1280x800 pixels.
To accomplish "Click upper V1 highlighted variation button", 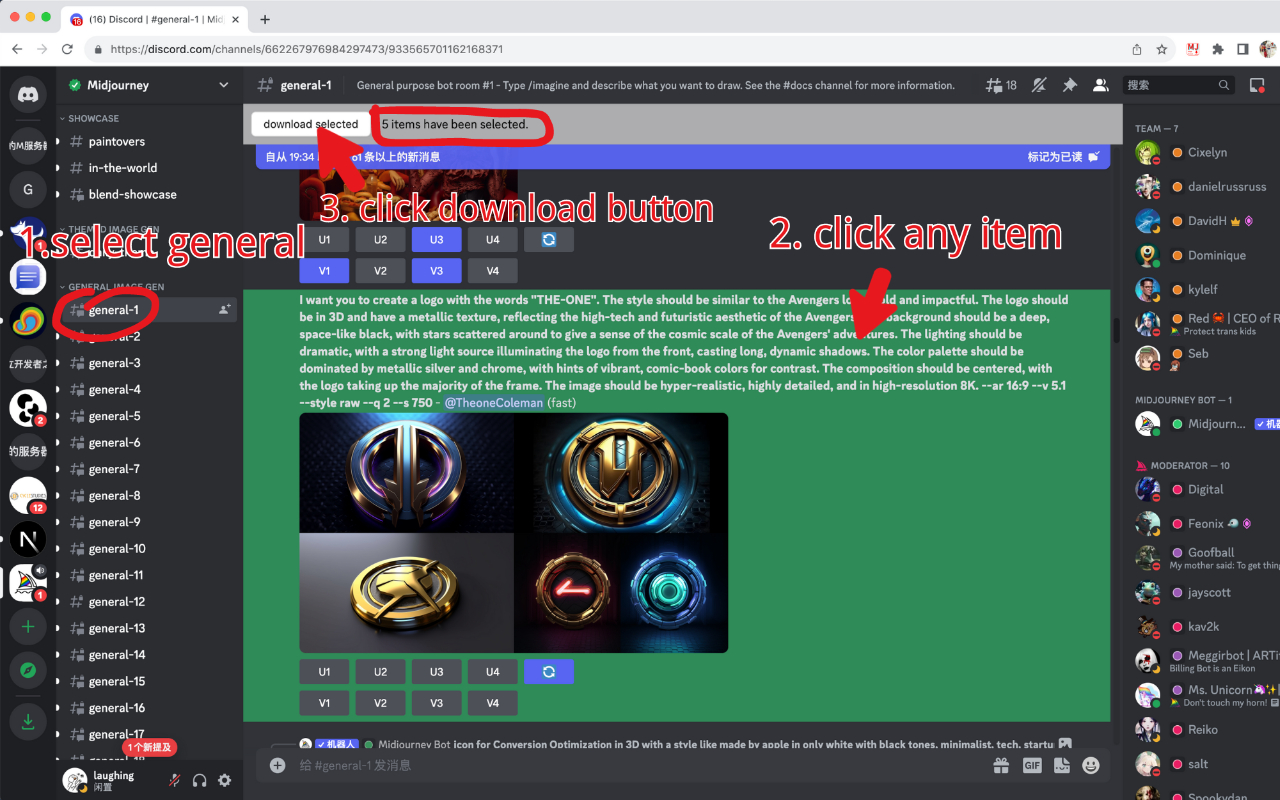I will click(324, 270).
